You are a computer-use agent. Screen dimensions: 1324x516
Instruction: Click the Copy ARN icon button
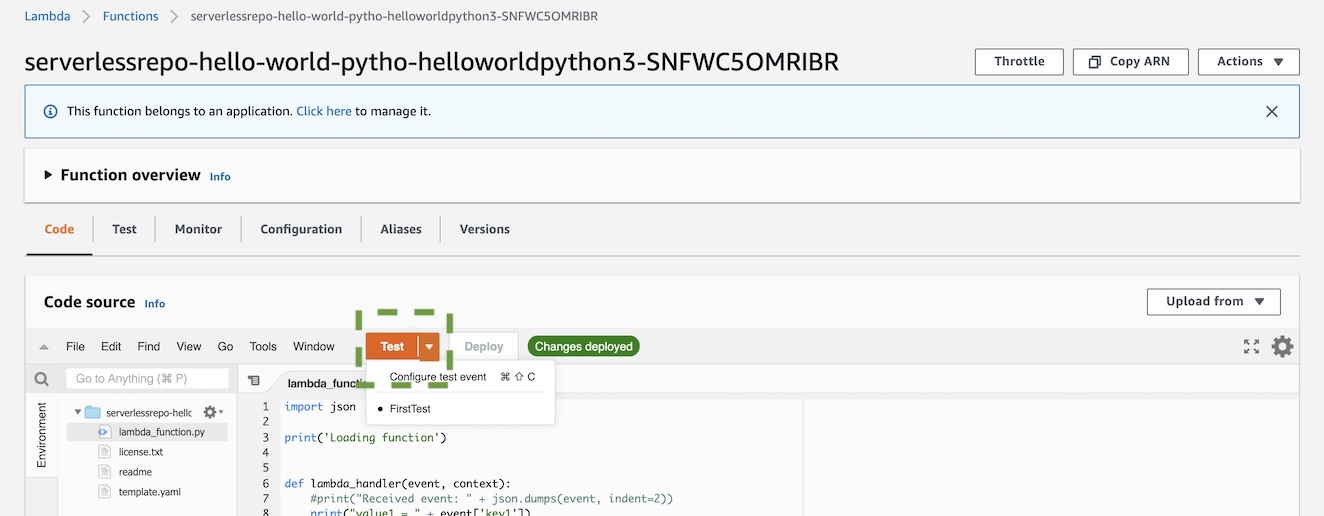point(1130,61)
